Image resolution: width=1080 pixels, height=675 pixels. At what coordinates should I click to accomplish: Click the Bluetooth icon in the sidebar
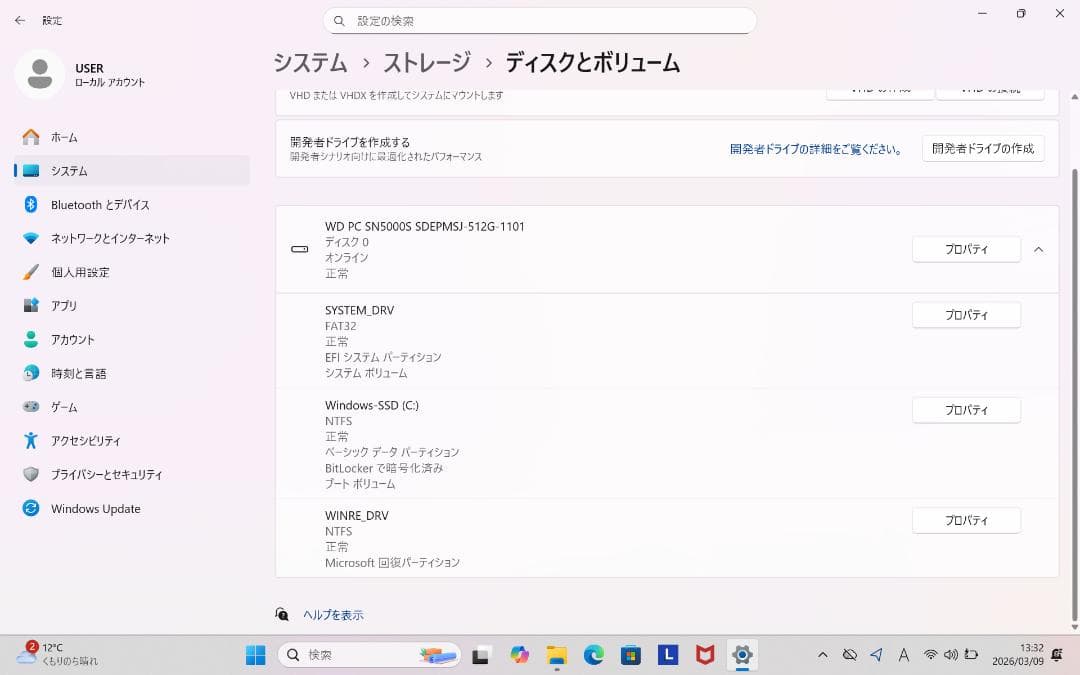(31, 205)
